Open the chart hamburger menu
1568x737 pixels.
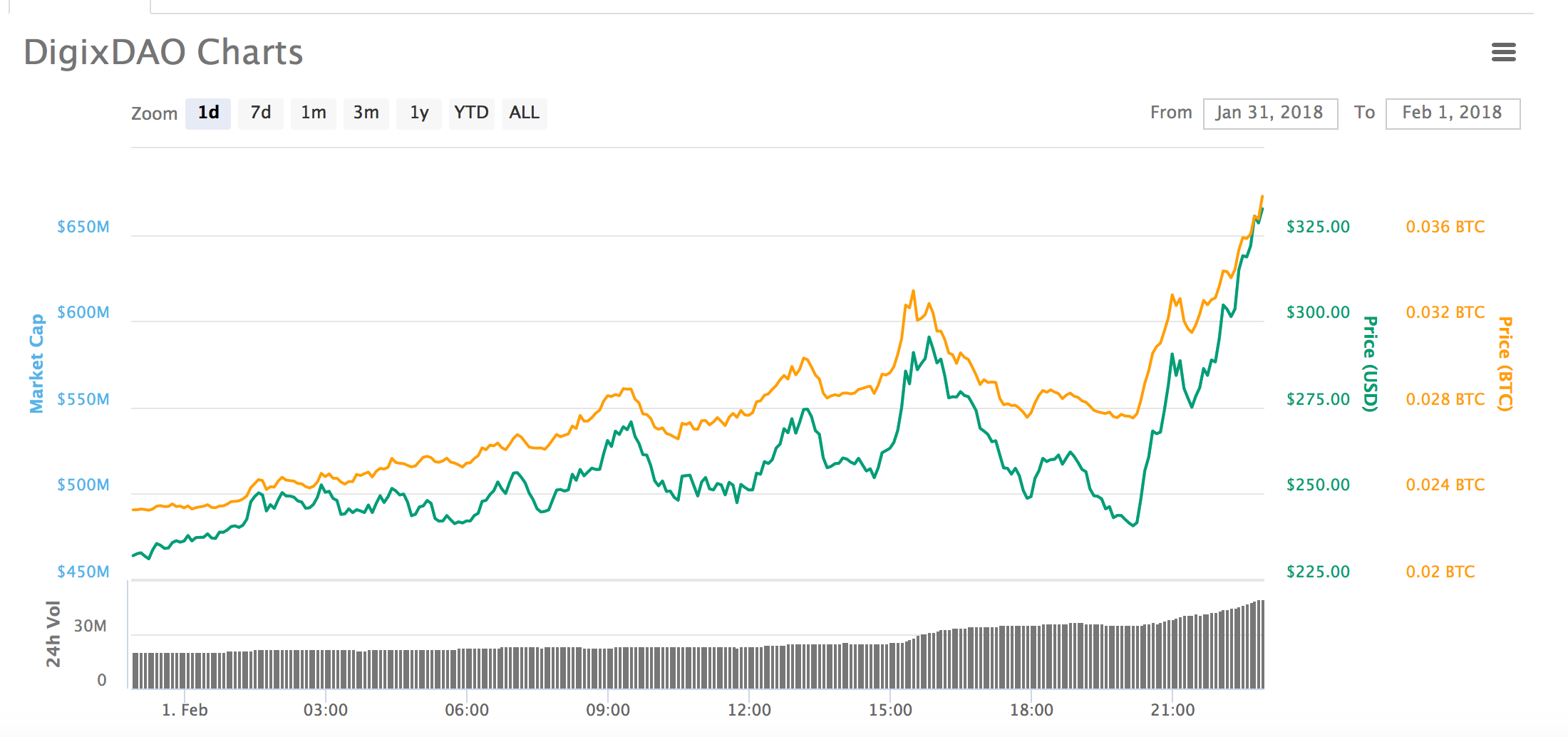(x=1503, y=52)
